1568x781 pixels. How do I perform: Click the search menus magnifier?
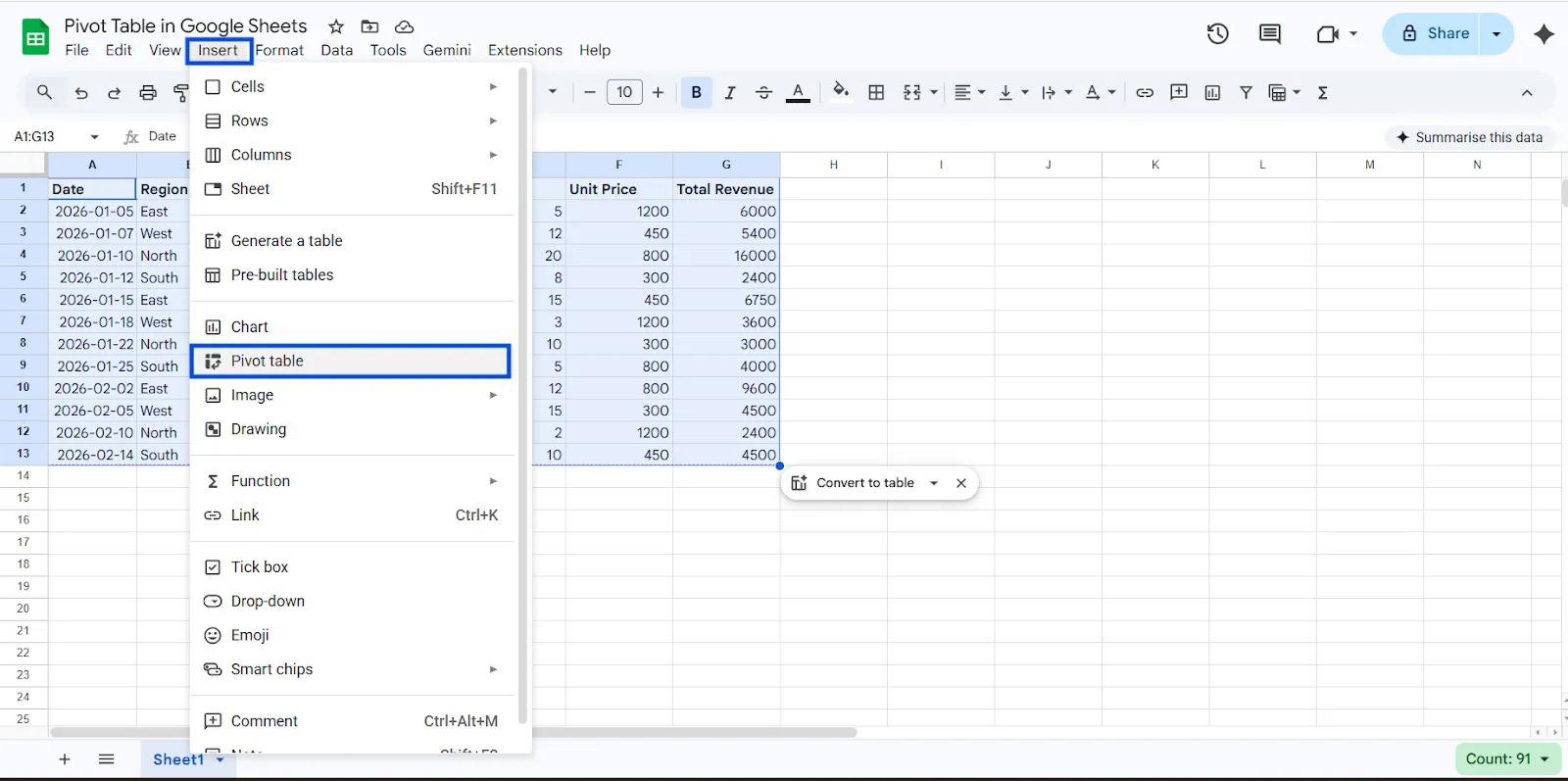tap(44, 92)
